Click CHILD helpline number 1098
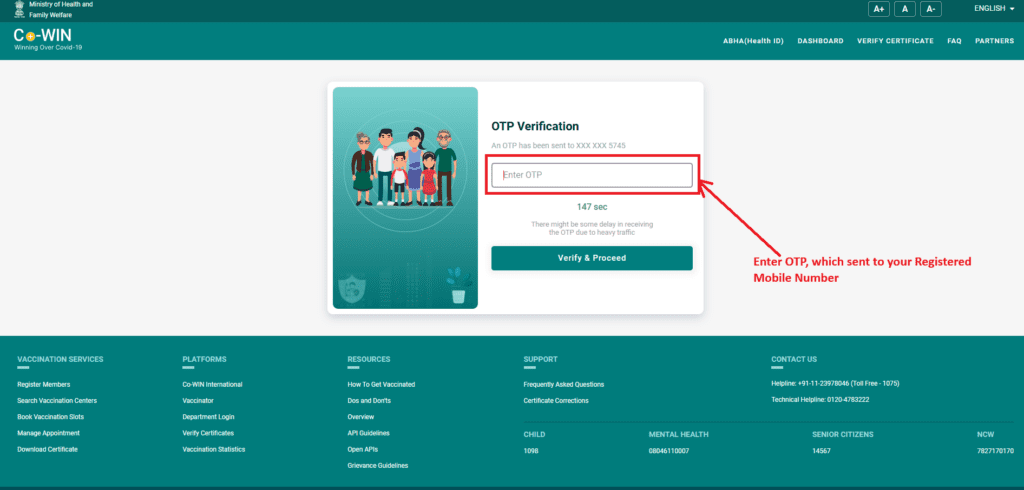The width and height of the screenshot is (1024, 490). (x=531, y=451)
